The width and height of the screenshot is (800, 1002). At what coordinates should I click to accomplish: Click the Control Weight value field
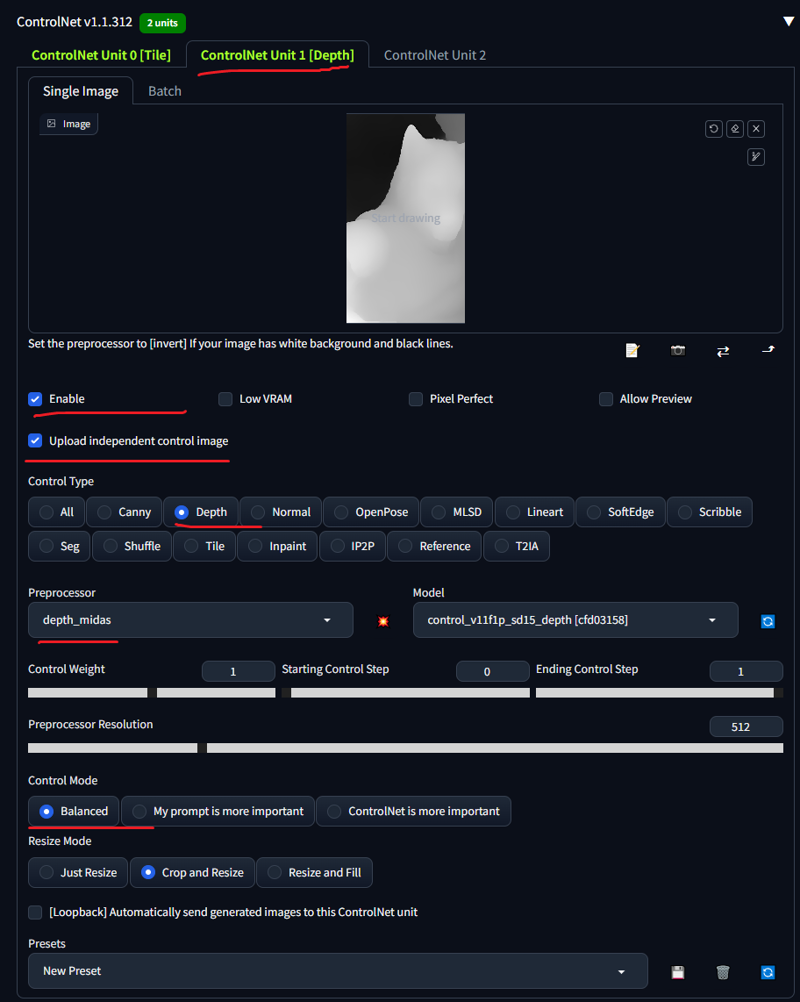(x=238, y=672)
